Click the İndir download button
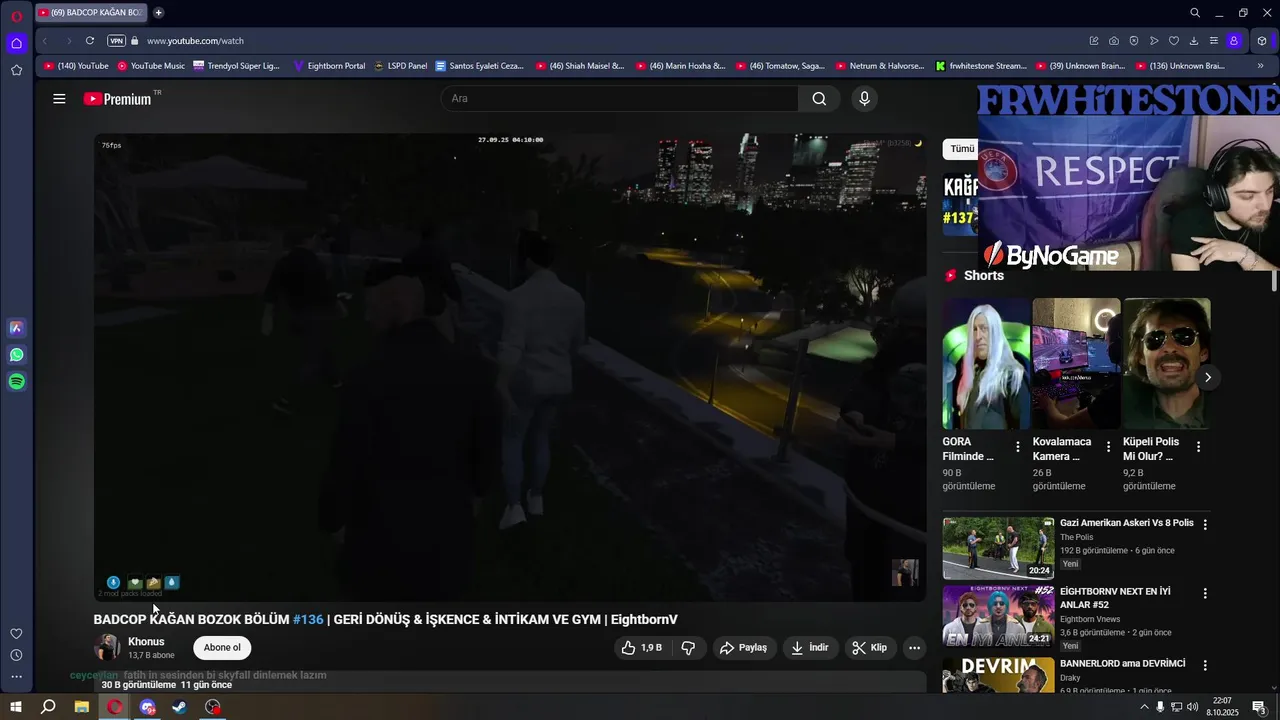The width and height of the screenshot is (1280, 720). [x=810, y=648]
